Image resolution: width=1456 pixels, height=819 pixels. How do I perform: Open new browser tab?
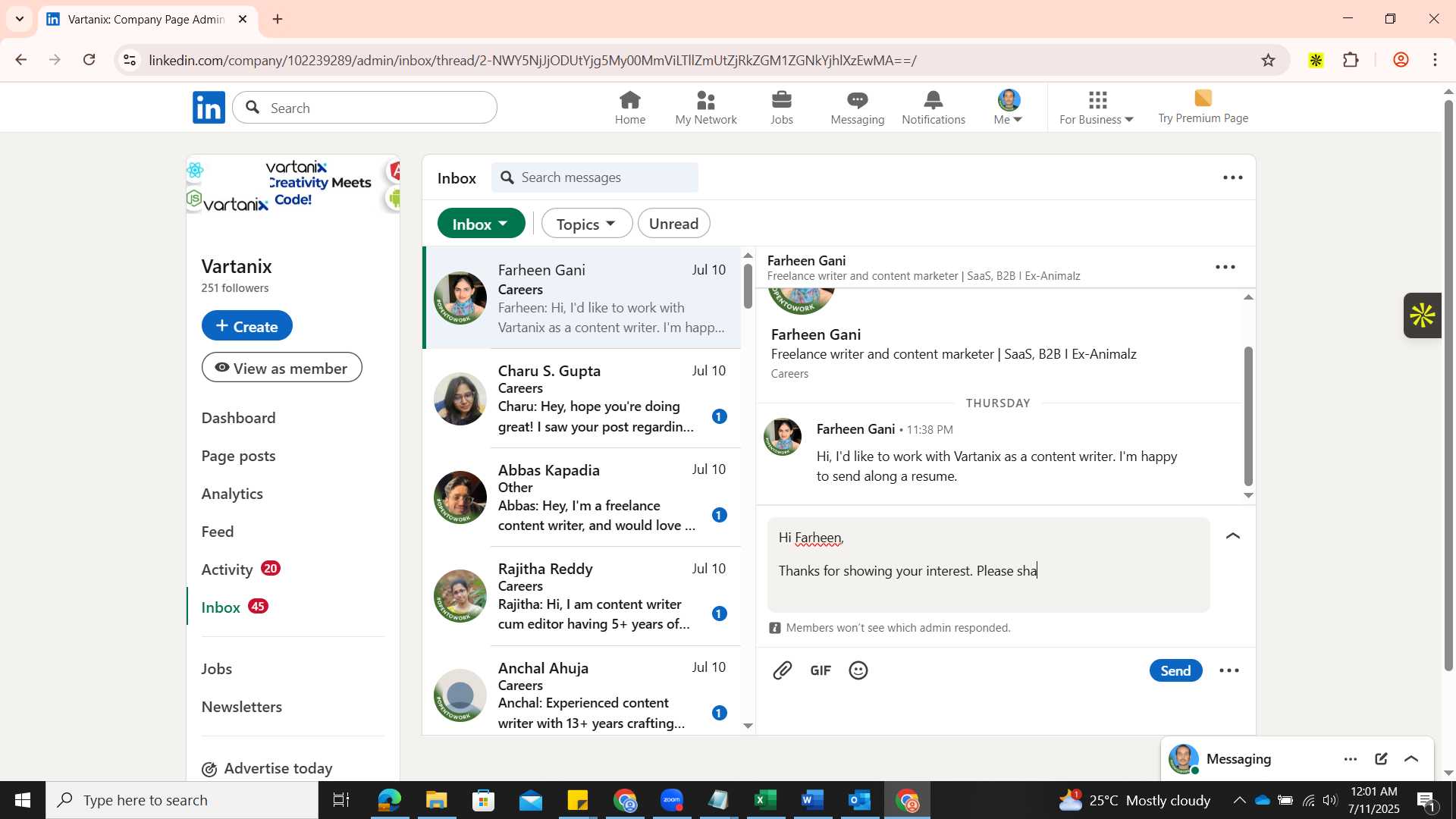[278, 19]
